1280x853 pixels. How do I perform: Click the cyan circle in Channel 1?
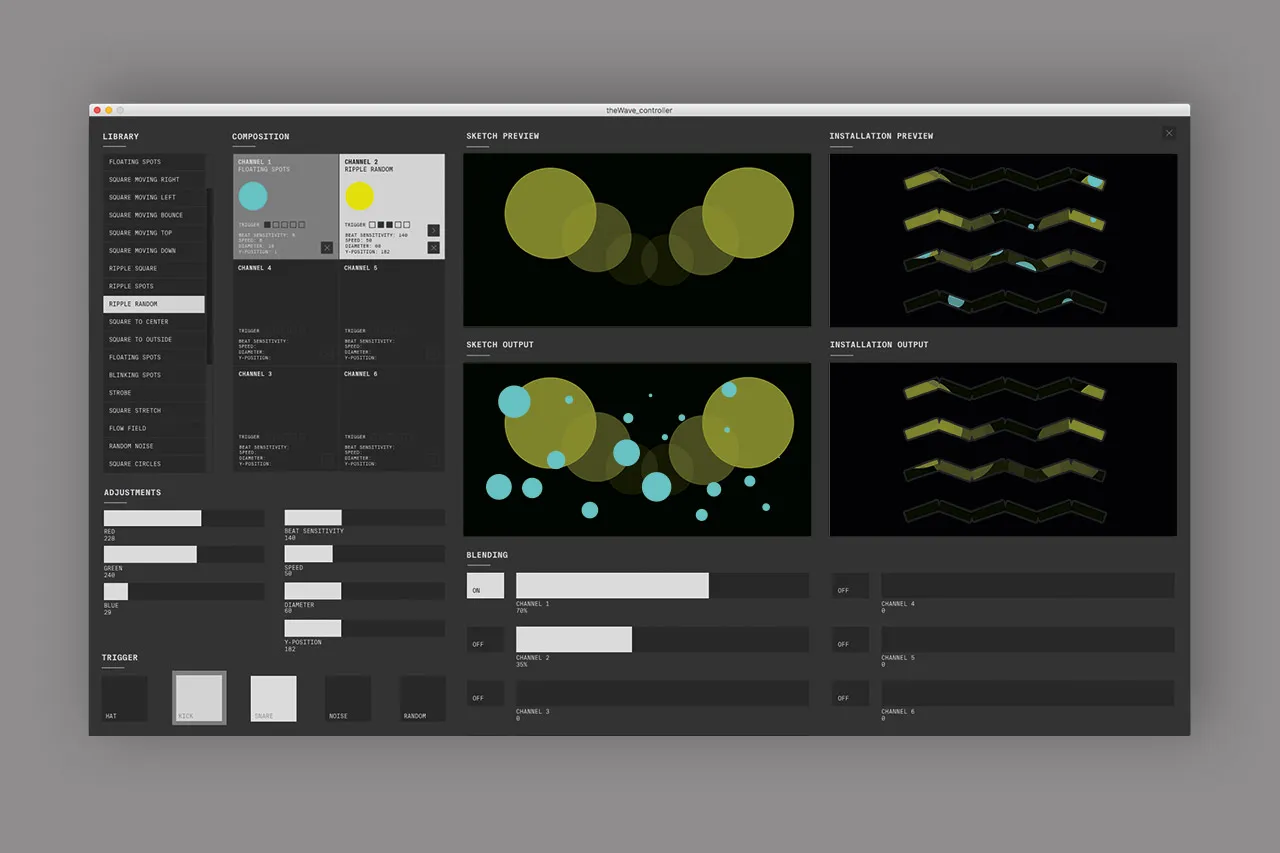coord(253,196)
